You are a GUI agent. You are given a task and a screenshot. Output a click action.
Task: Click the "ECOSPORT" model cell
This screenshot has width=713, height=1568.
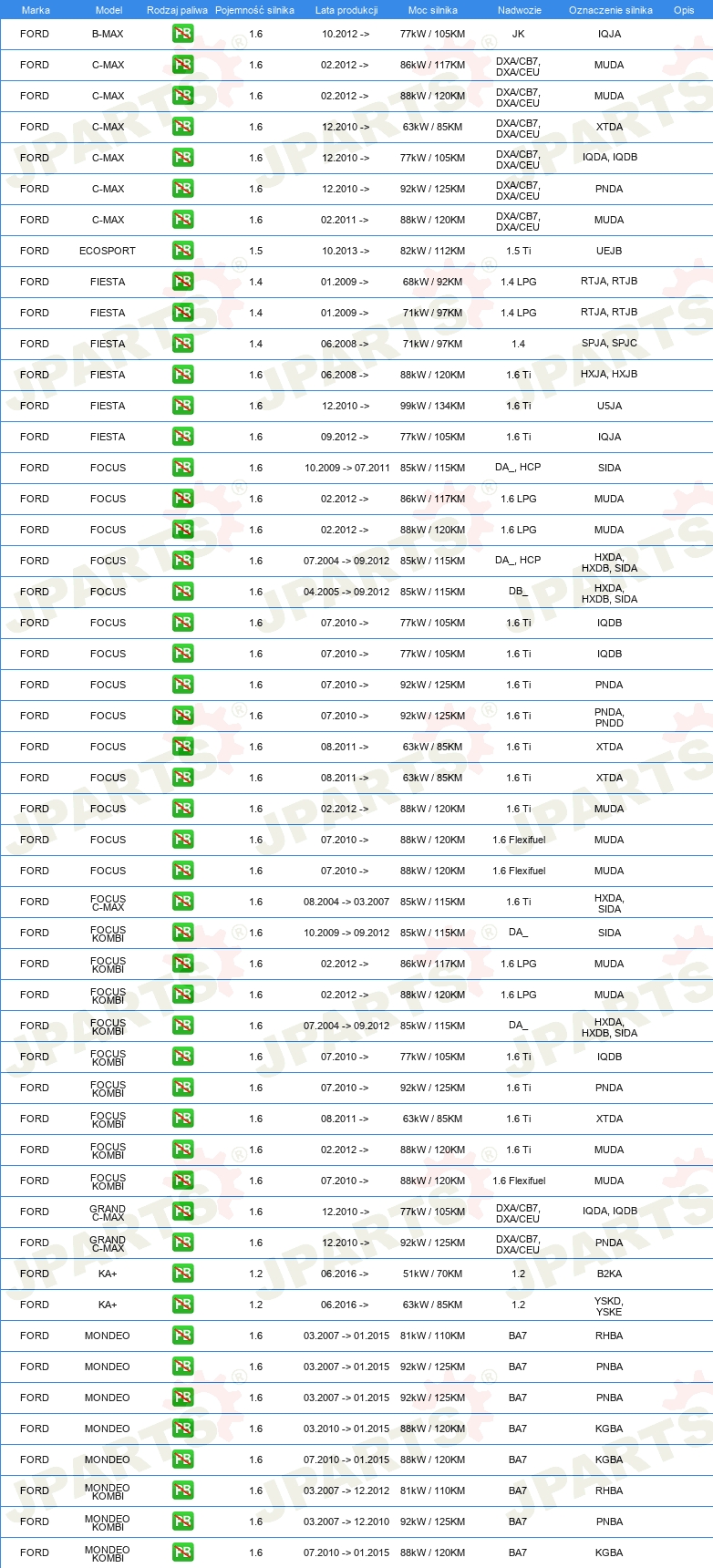[x=108, y=251]
